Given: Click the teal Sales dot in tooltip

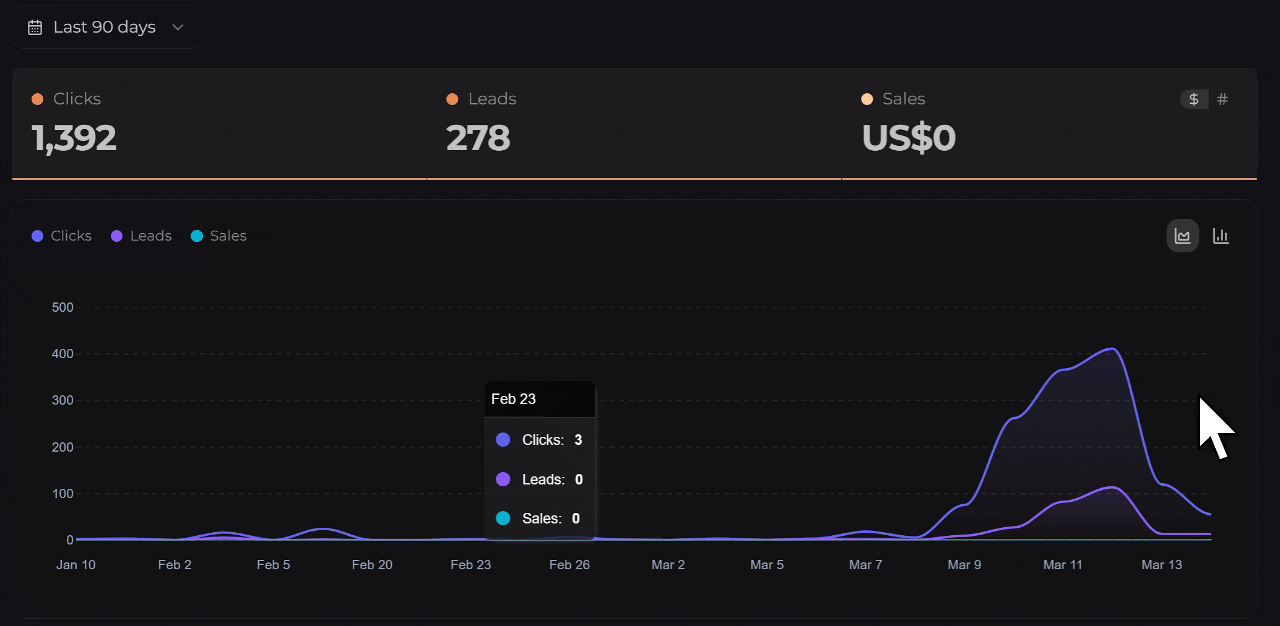Looking at the screenshot, I should tap(503, 518).
